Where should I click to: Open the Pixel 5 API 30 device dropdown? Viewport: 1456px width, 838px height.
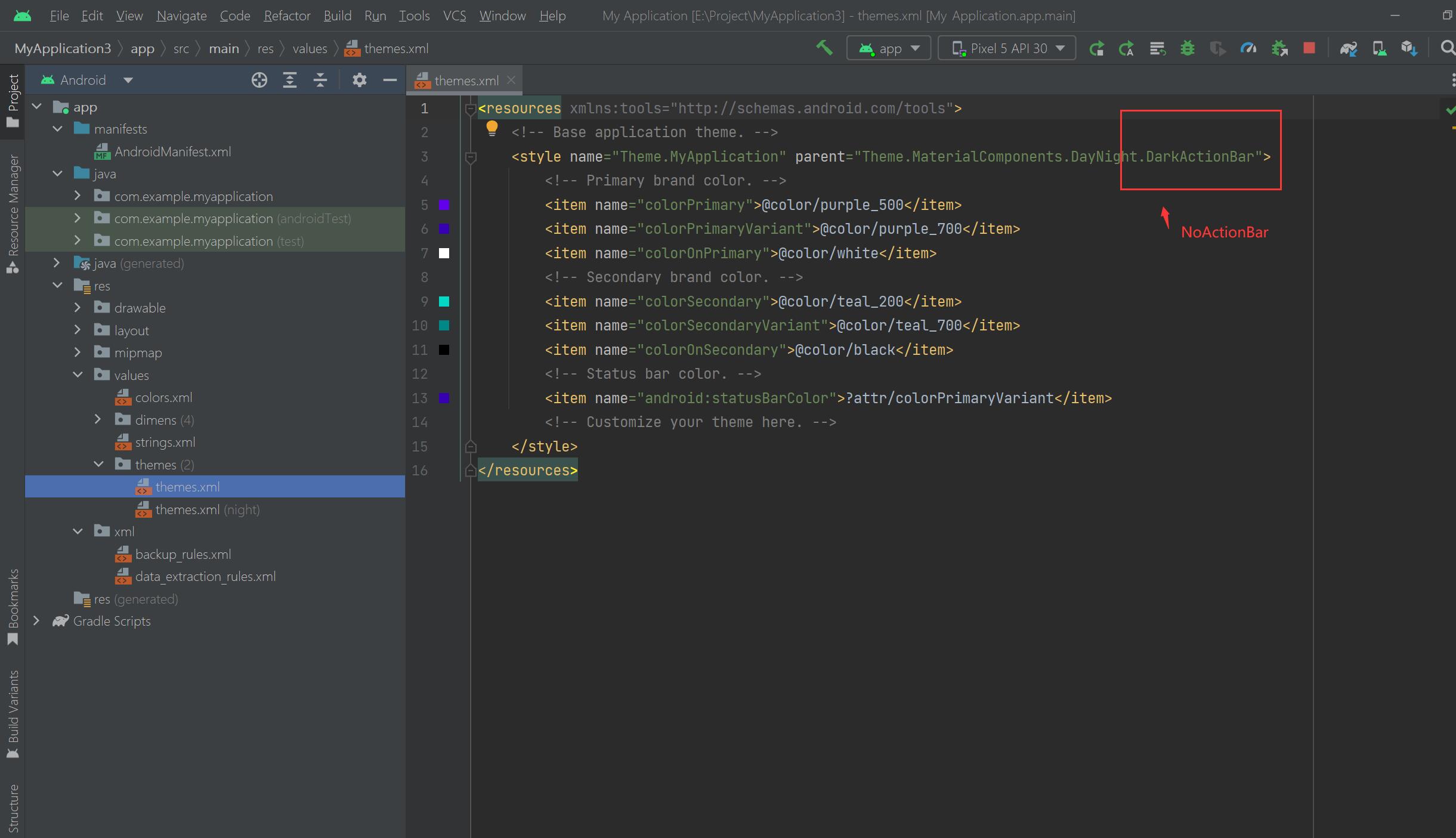pos(1007,48)
